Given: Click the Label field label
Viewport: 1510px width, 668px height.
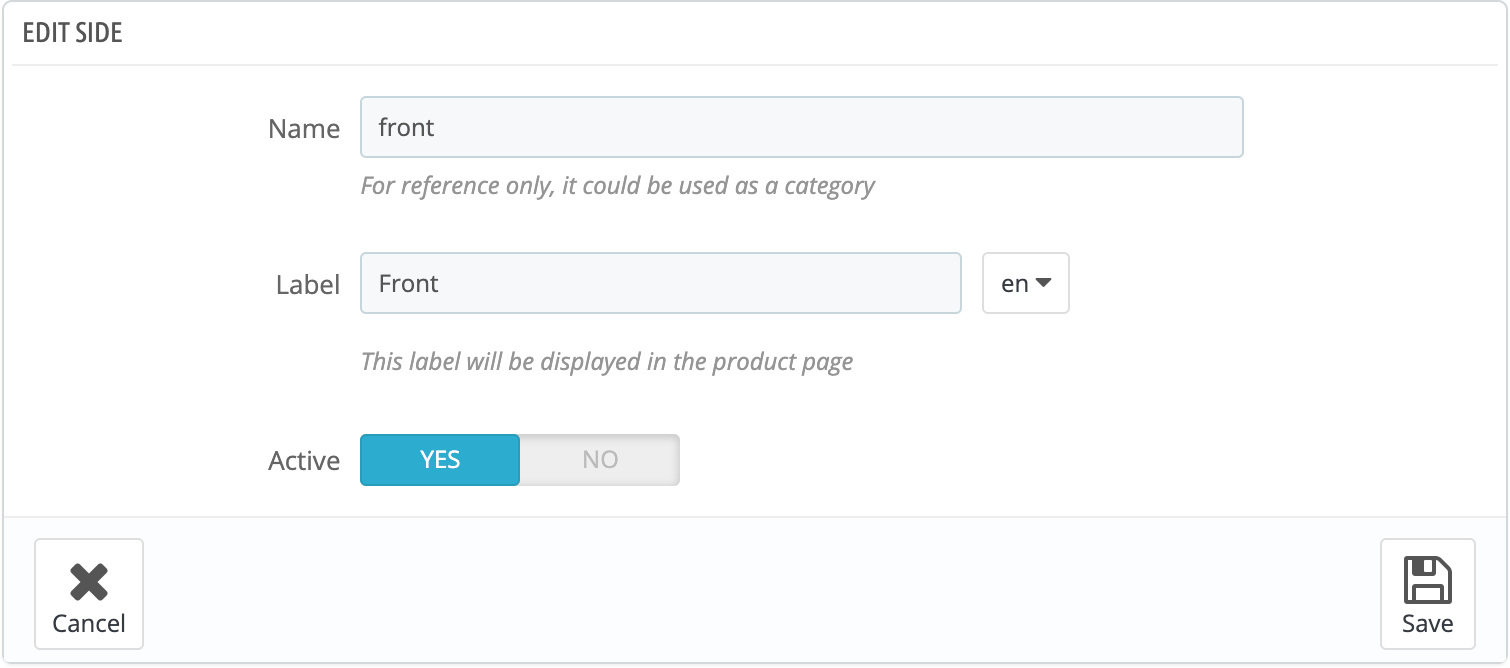Looking at the screenshot, I should (x=308, y=285).
